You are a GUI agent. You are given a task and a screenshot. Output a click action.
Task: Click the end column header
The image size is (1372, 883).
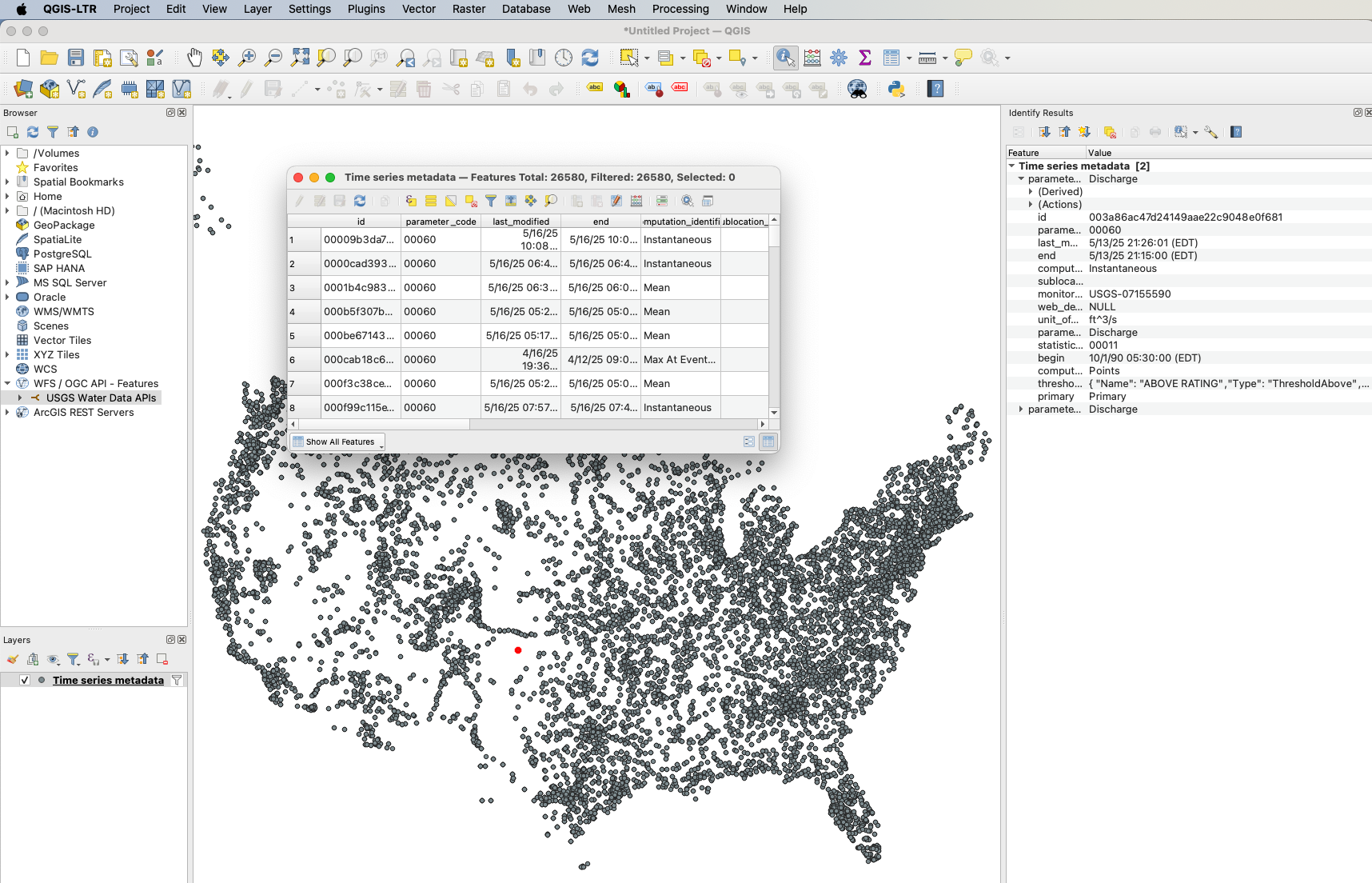600,222
